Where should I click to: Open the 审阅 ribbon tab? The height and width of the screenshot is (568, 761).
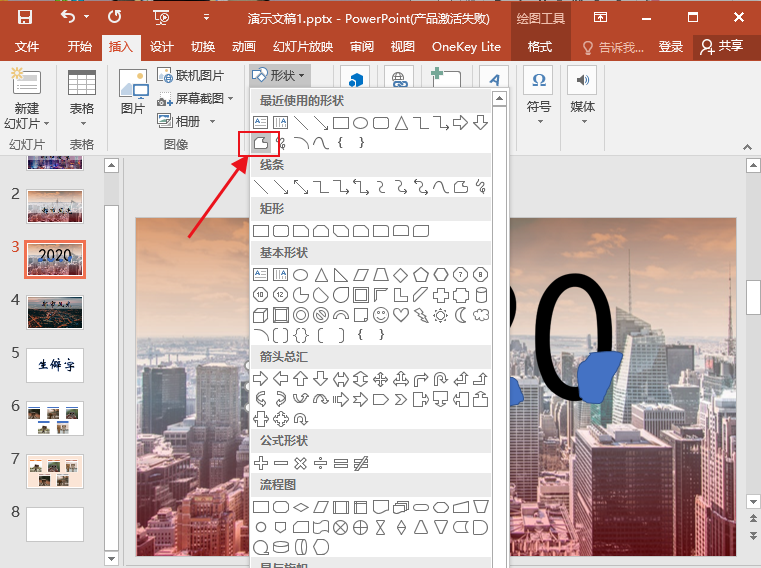(362, 47)
